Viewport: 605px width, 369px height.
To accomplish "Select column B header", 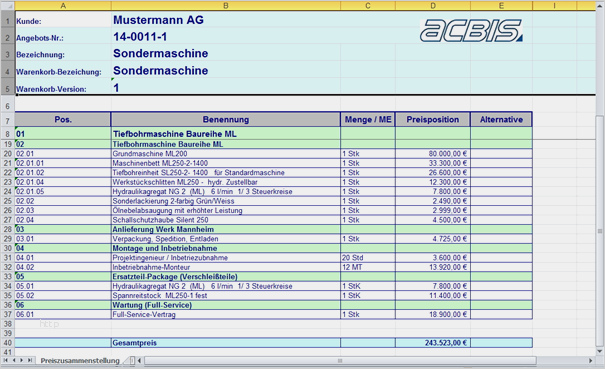I will 226,5.
